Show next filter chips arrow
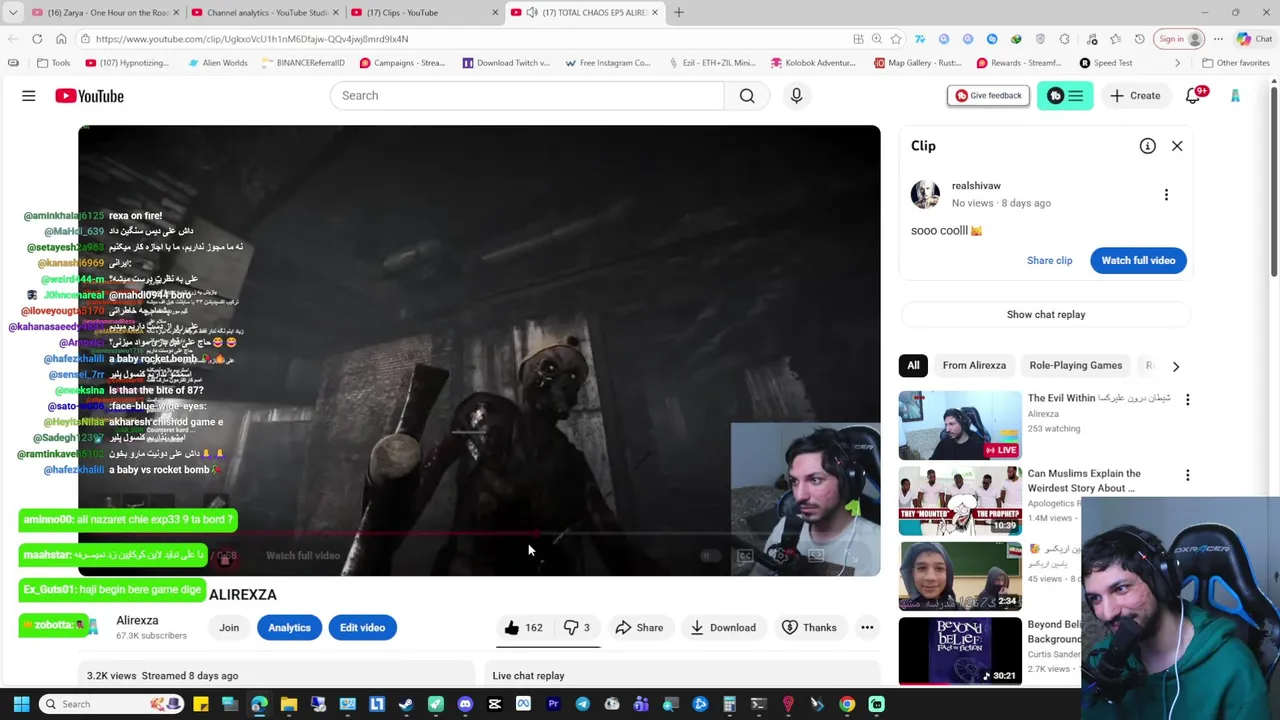 (x=1176, y=366)
